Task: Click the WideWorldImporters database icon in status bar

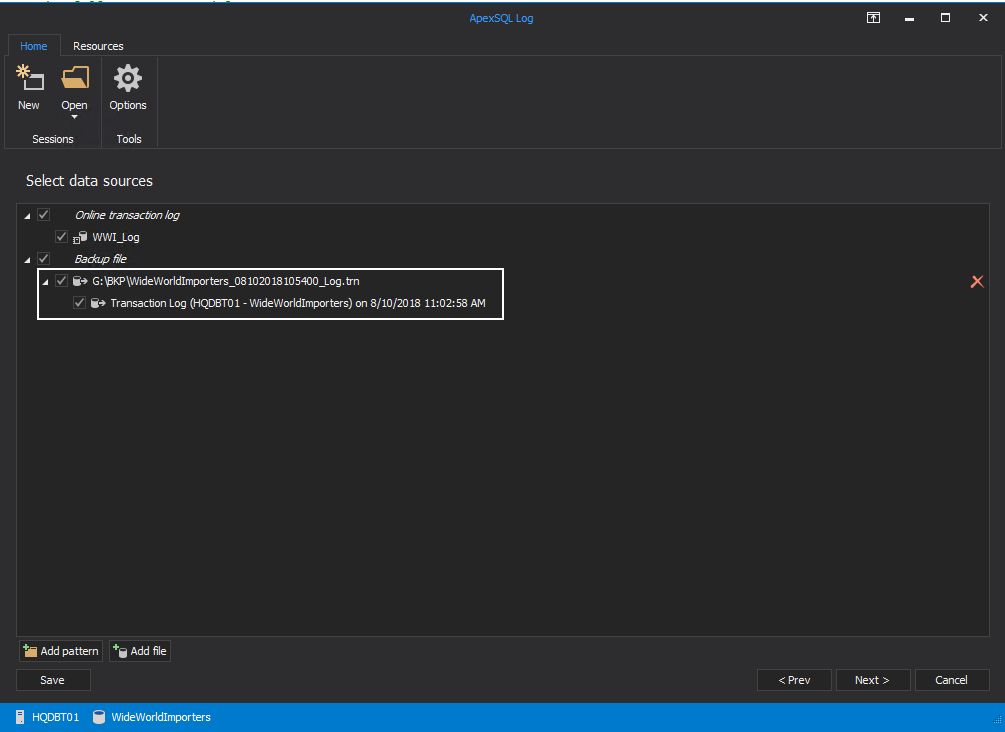Action: click(x=99, y=717)
